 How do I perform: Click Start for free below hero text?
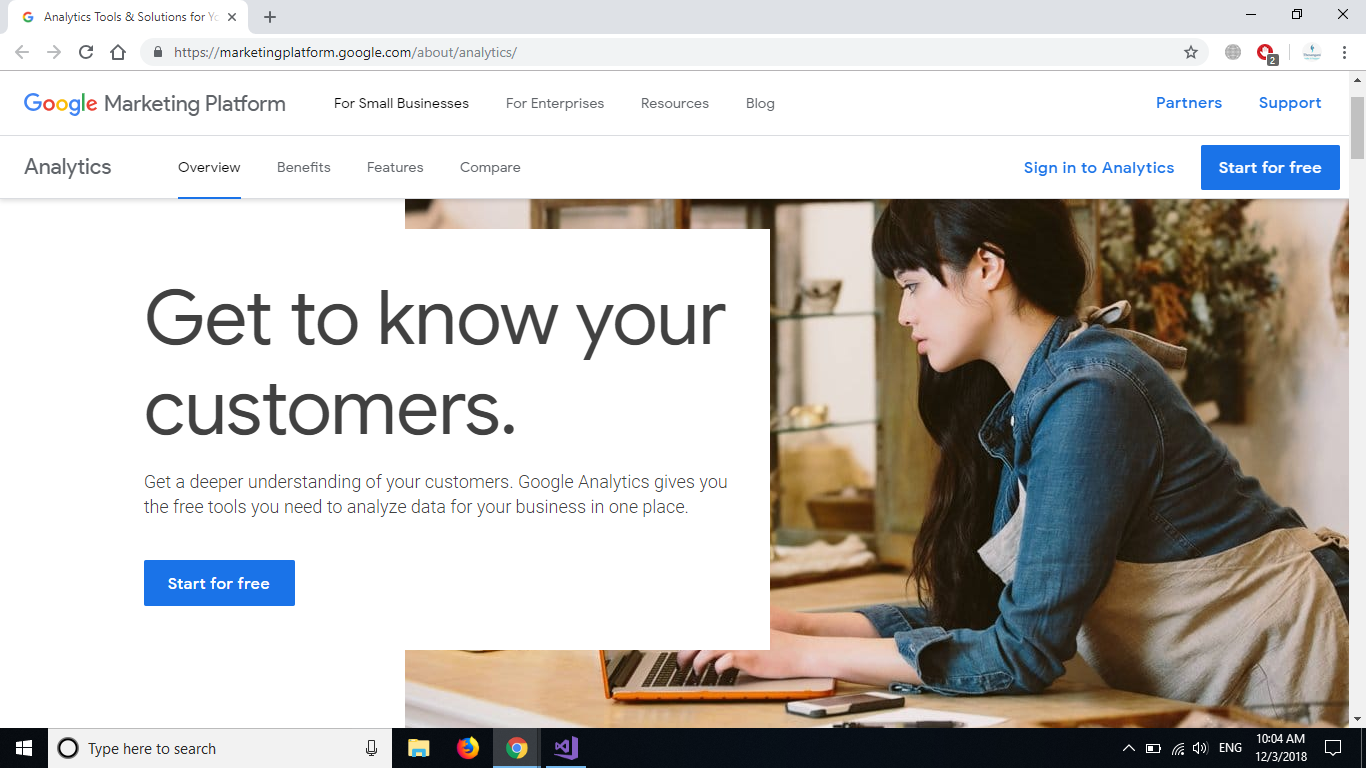pos(219,583)
